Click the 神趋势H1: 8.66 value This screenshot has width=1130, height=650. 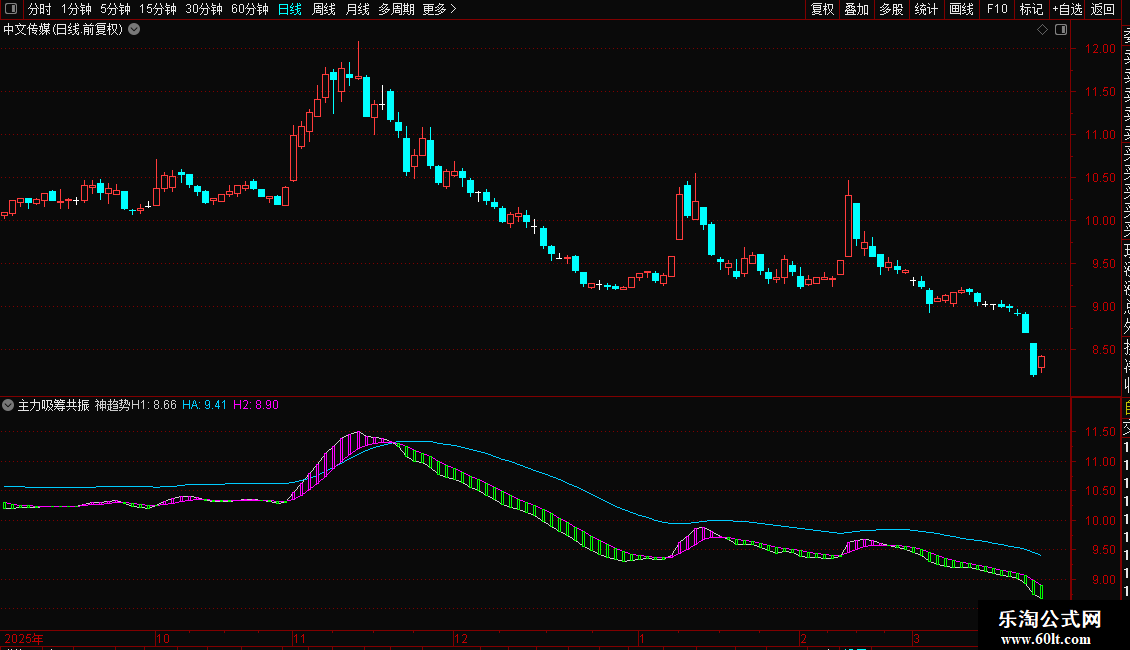point(135,405)
